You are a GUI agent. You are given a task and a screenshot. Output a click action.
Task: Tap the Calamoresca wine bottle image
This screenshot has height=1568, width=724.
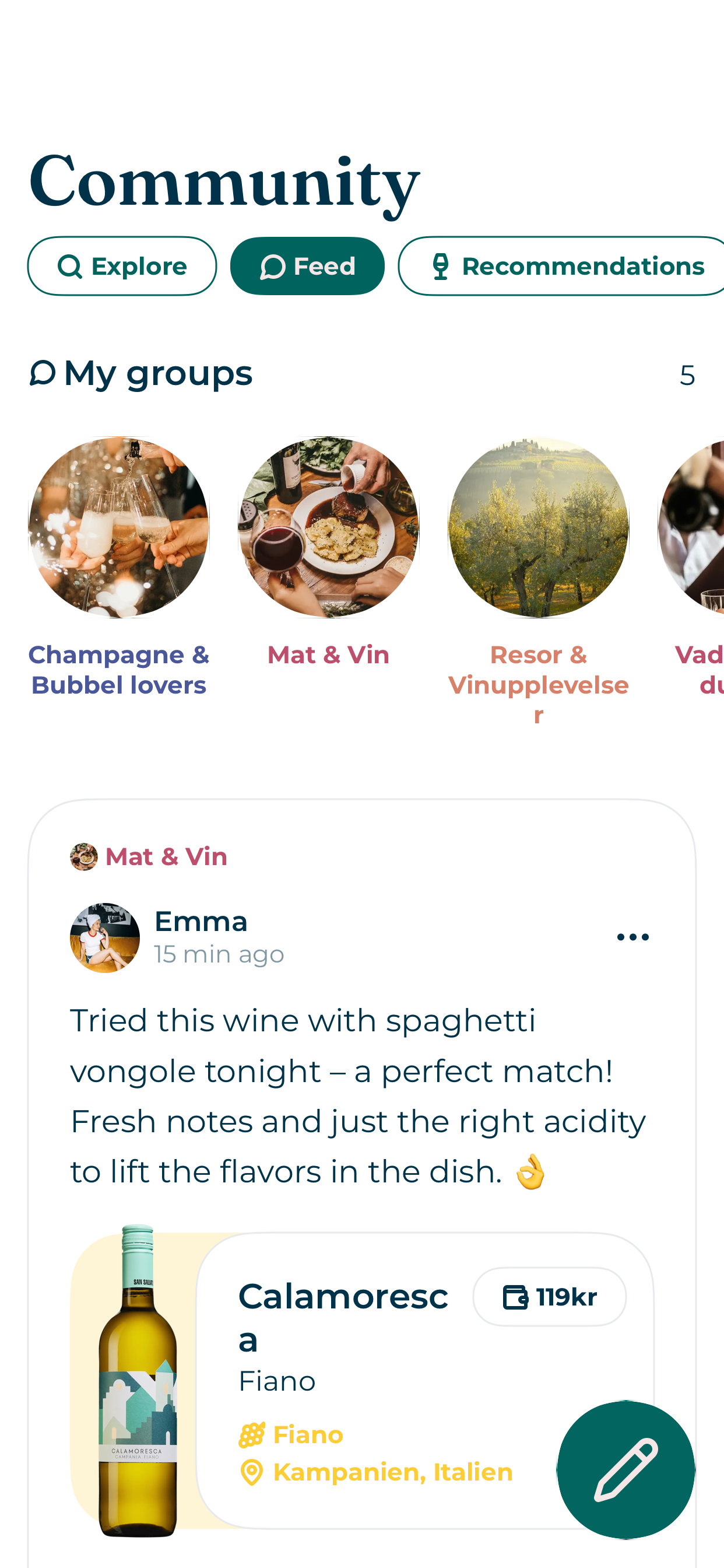tap(138, 1382)
